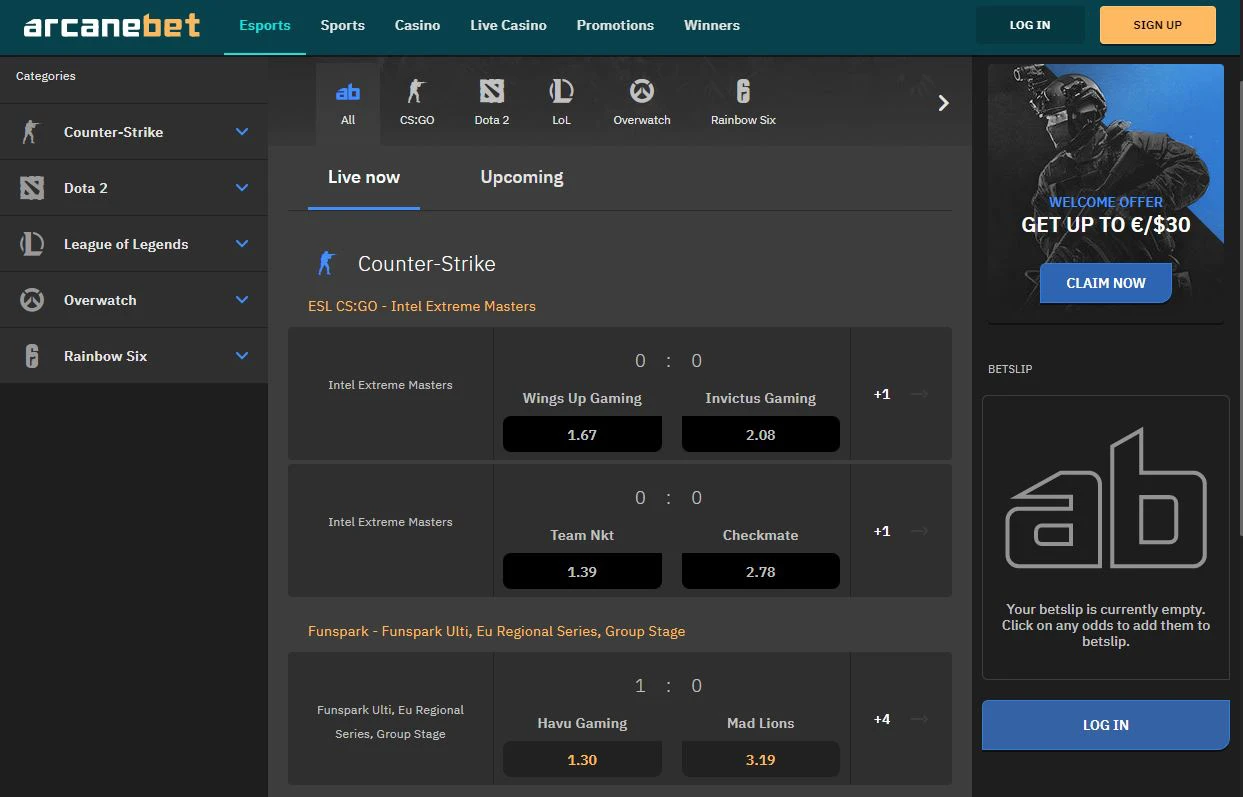Click the Mad Lions team name
The height and width of the screenshot is (797, 1243).
coord(761,723)
